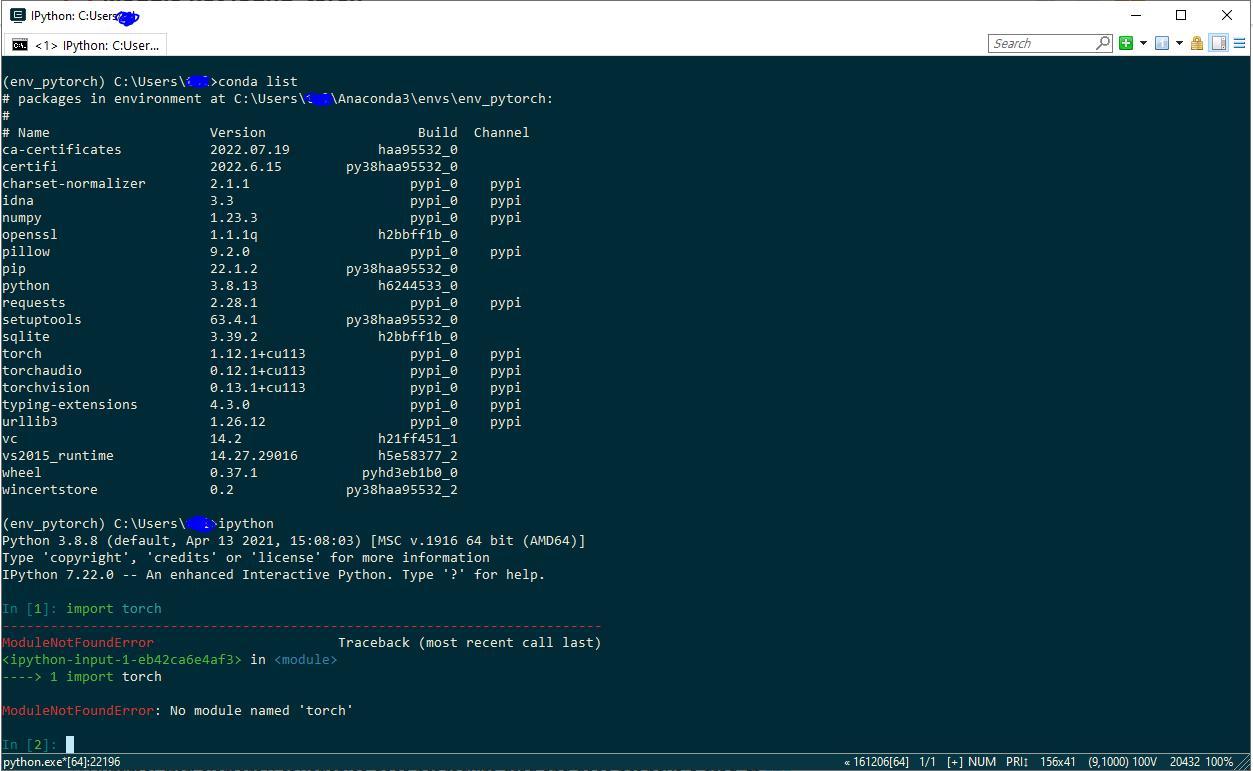Image resolution: width=1253 pixels, height=771 pixels.
Task: Click the green new console plus icon
Action: 1126,43
